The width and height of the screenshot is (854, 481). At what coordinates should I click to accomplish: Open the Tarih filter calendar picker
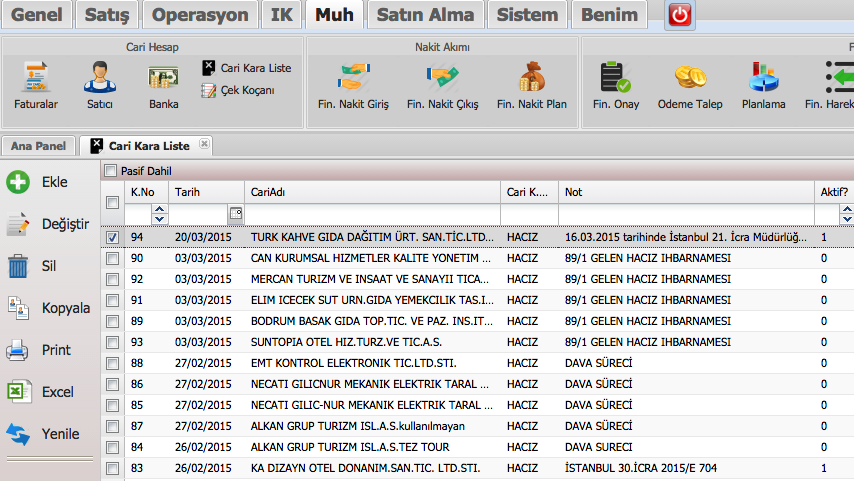point(236,214)
